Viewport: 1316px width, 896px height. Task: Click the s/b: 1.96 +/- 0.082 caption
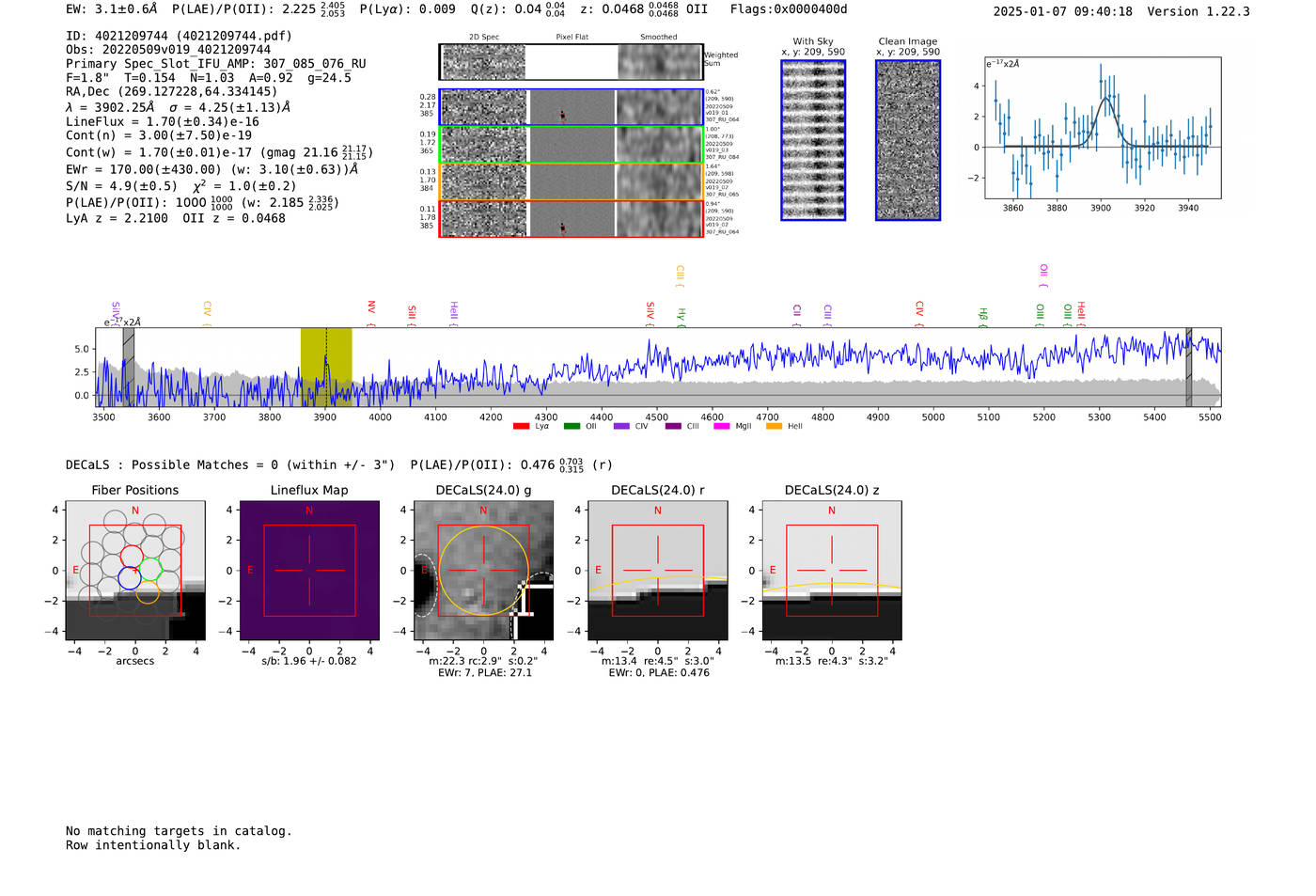point(309,661)
